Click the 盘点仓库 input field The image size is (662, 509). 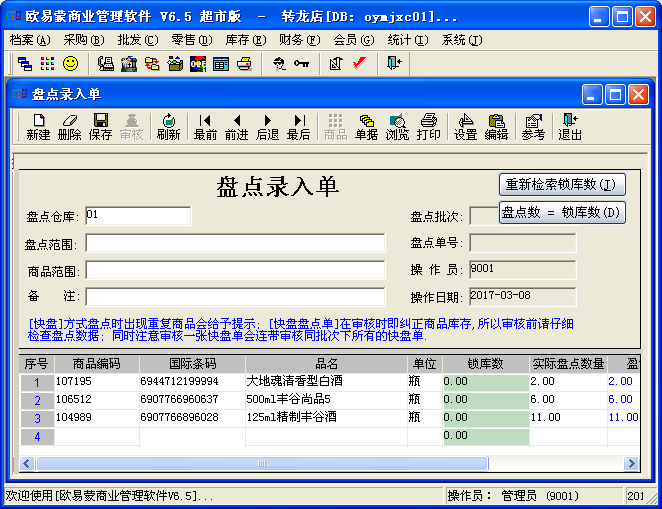pos(138,216)
